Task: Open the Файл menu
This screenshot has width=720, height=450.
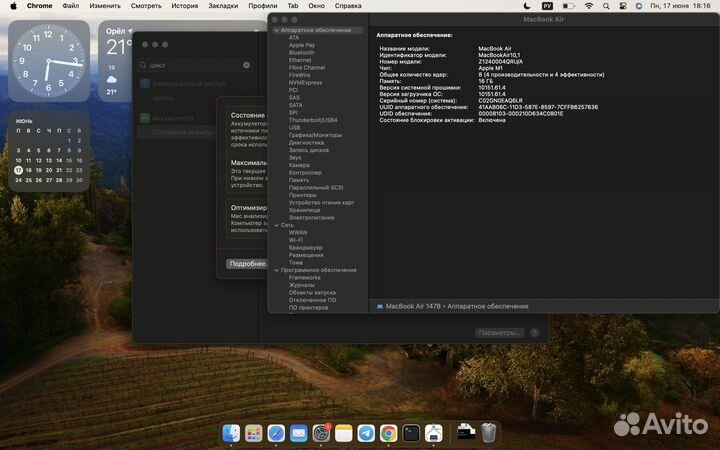Action: [71, 6]
